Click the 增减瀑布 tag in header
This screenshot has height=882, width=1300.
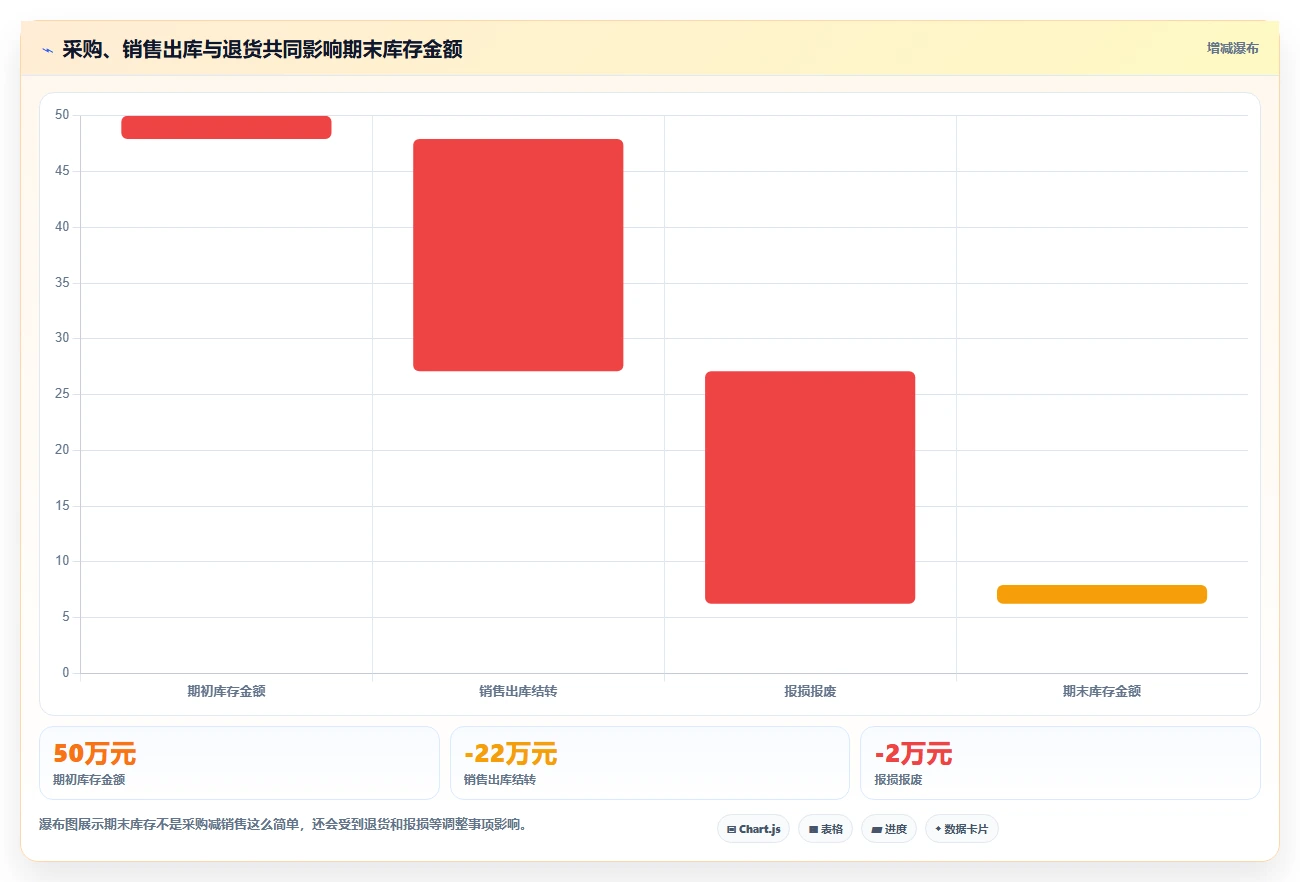pyautogui.click(x=1232, y=48)
